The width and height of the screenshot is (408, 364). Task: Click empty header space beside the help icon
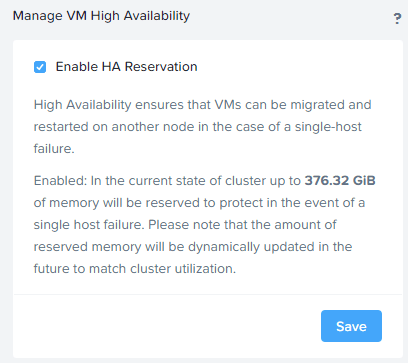point(290,17)
